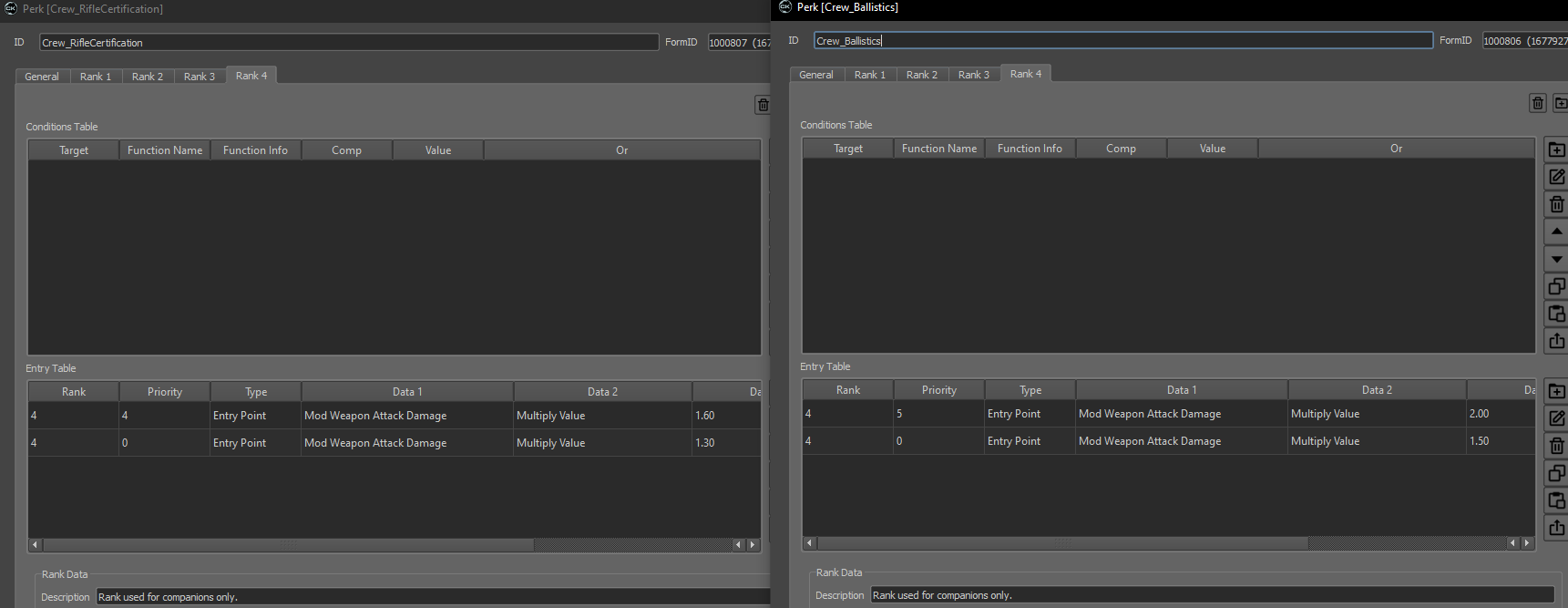Viewport: 1568px width, 608px height.
Task: Select Rank 4 tab in Crew_Ballistics window
Action: pos(1026,74)
